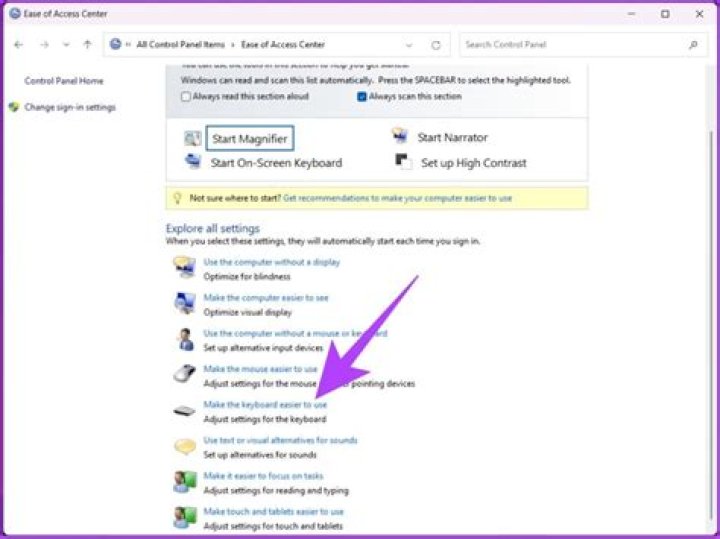This screenshot has width=720, height=539.
Task: Open the recent locations dropdown arrow
Action: tap(66, 45)
